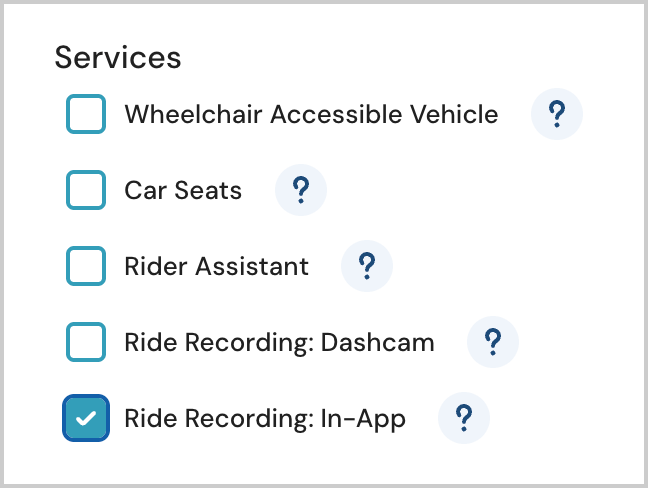Click help icon for Ride Recording: In-App
This screenshot has height=488, width=648.
pos(464,418)
